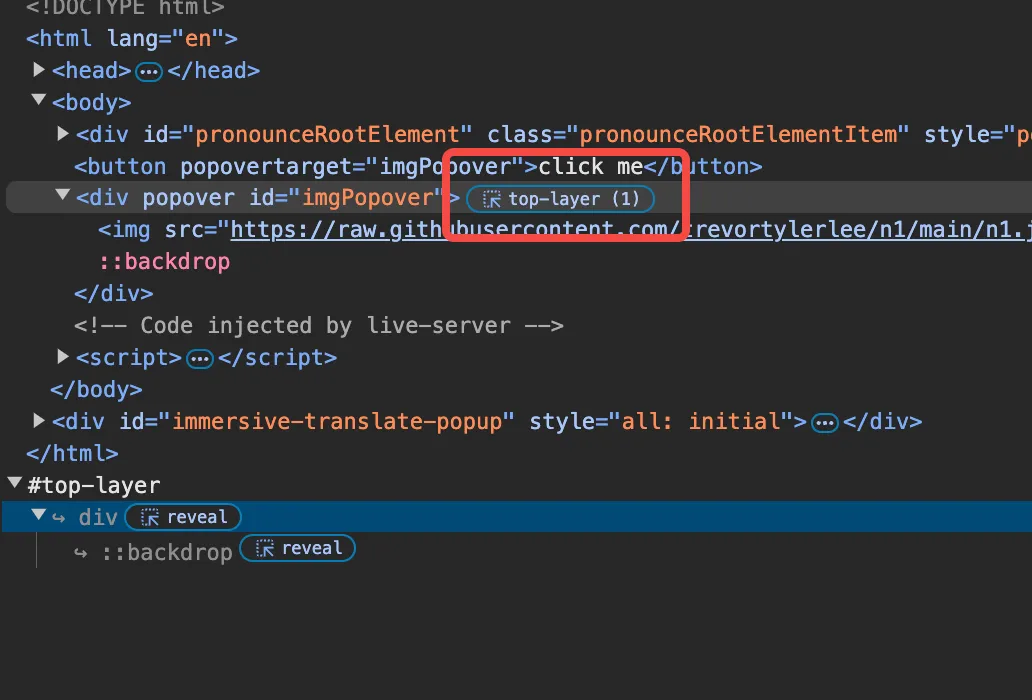The image size is (1032, 700).
Task: Collapse the div under #top-layer
Action: click(39, 516)
